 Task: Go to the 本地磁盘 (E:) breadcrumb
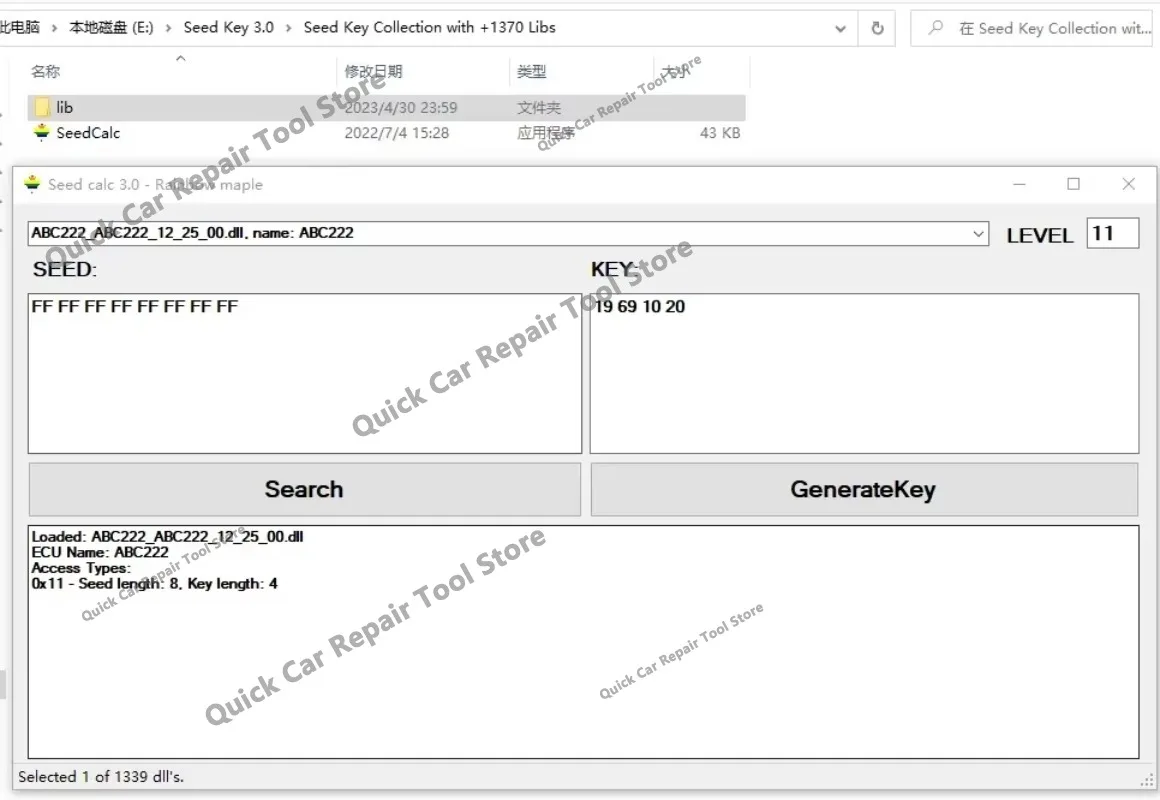click(x=111, y=27)
